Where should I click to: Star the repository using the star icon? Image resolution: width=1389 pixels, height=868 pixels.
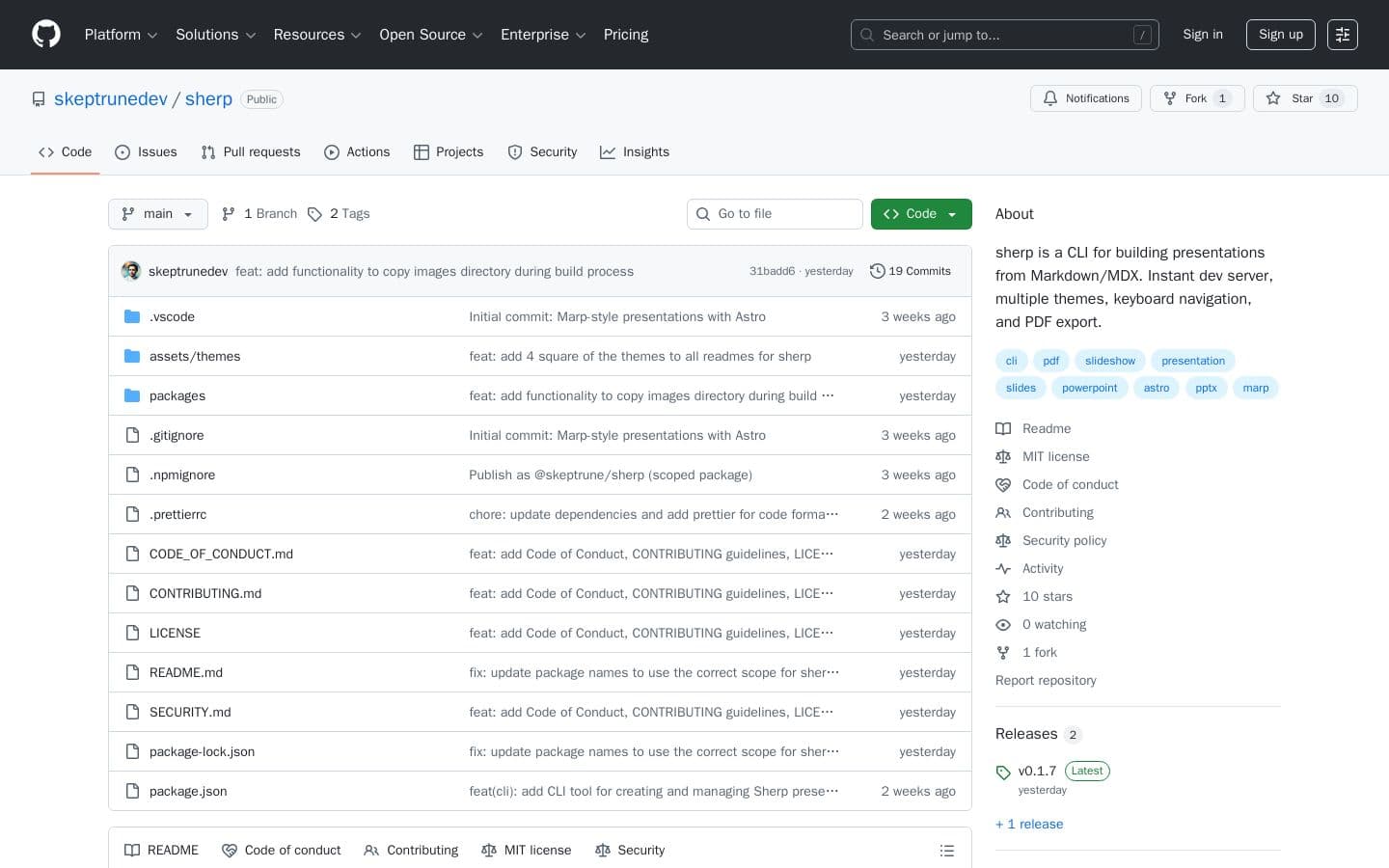(1273, 98)
